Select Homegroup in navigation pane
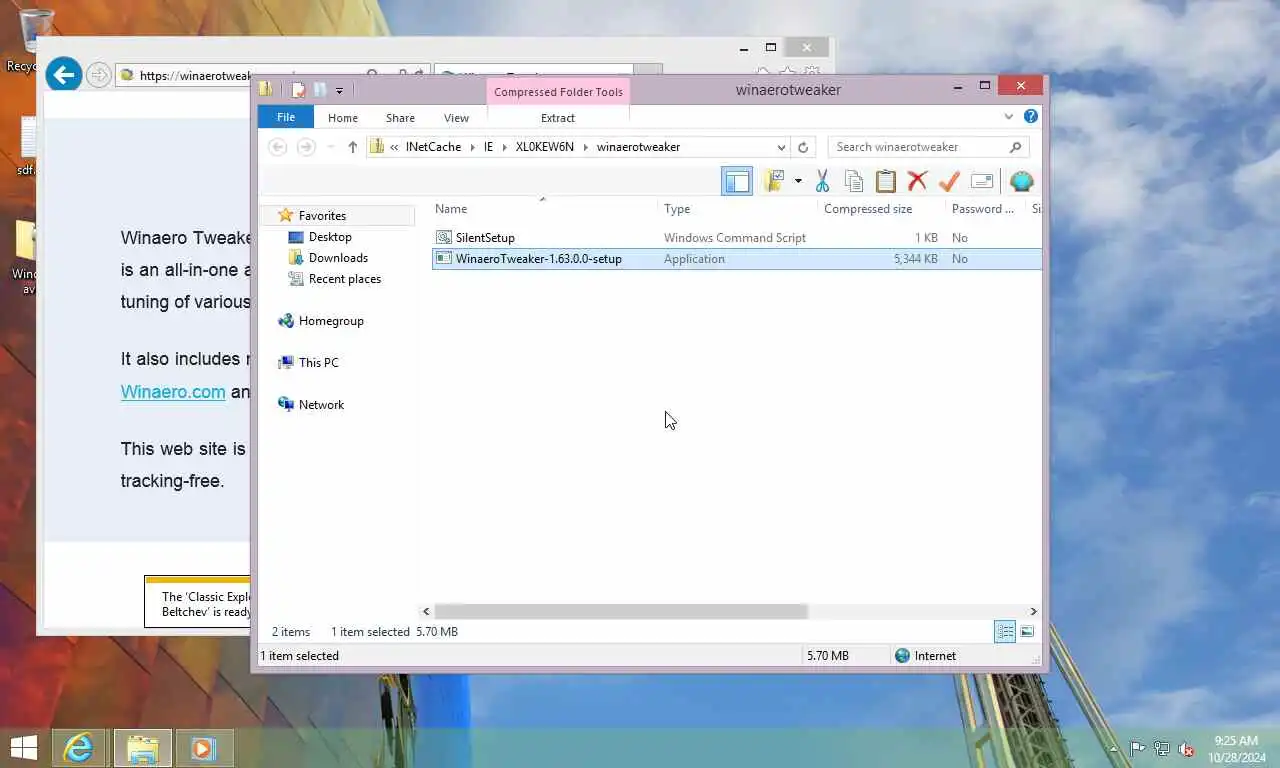1280x768 pixels. 331,321
